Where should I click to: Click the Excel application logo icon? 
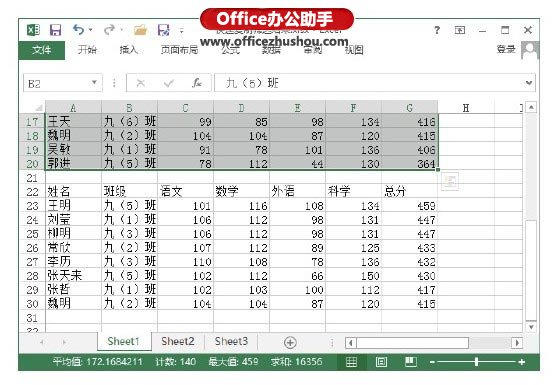pos(34,30)
